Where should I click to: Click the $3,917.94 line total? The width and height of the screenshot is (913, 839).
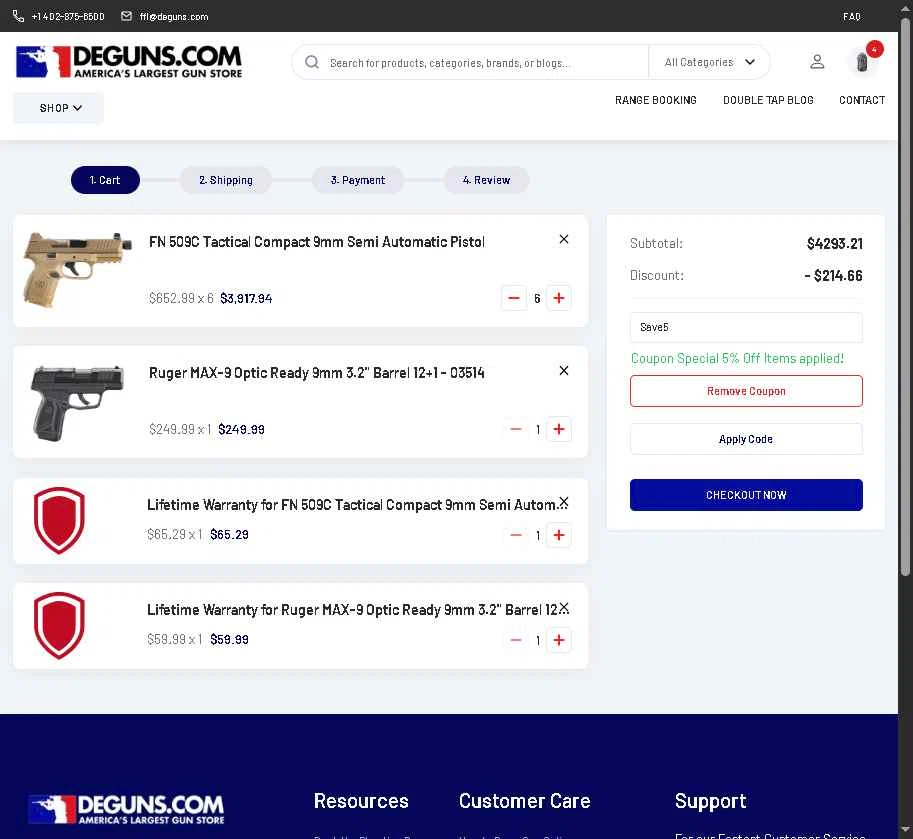(x=246, y=299)
